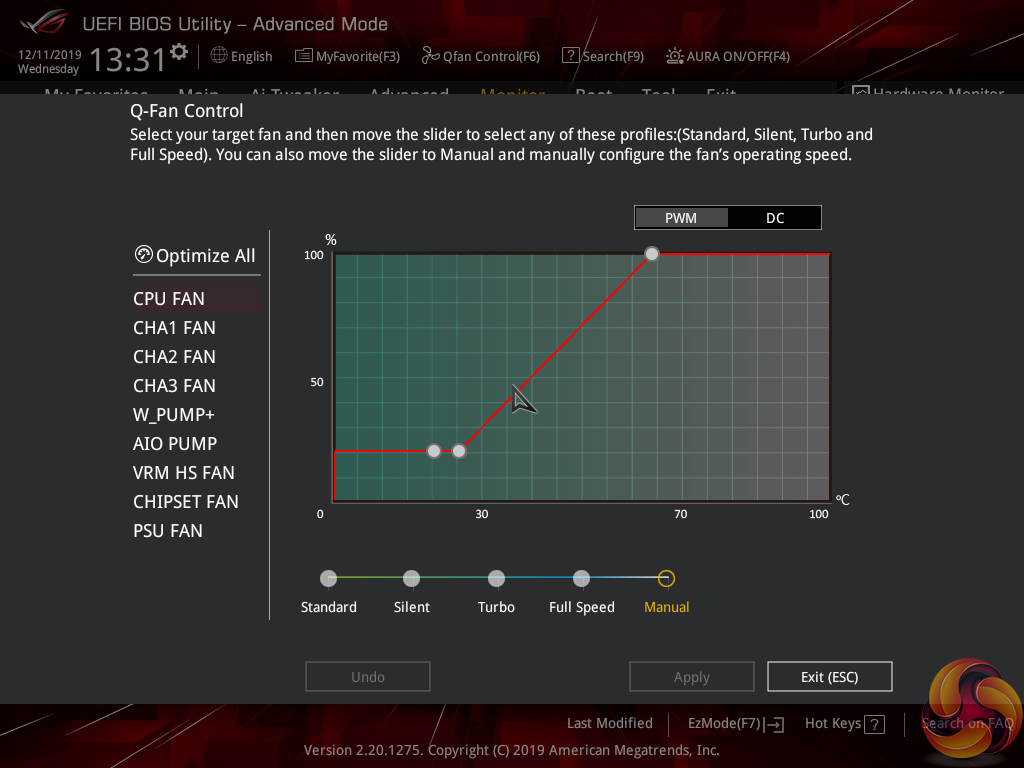Click the Undo button
Image resolution: width=1024 pixels, height=768 pixels.
click(x=368, y=677)
